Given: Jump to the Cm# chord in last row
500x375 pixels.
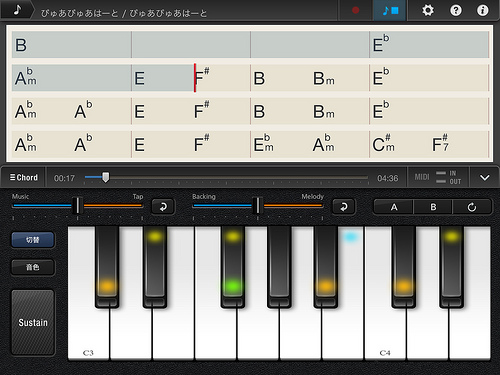Looking at the screenshot, I should click(x=383, y=144).
